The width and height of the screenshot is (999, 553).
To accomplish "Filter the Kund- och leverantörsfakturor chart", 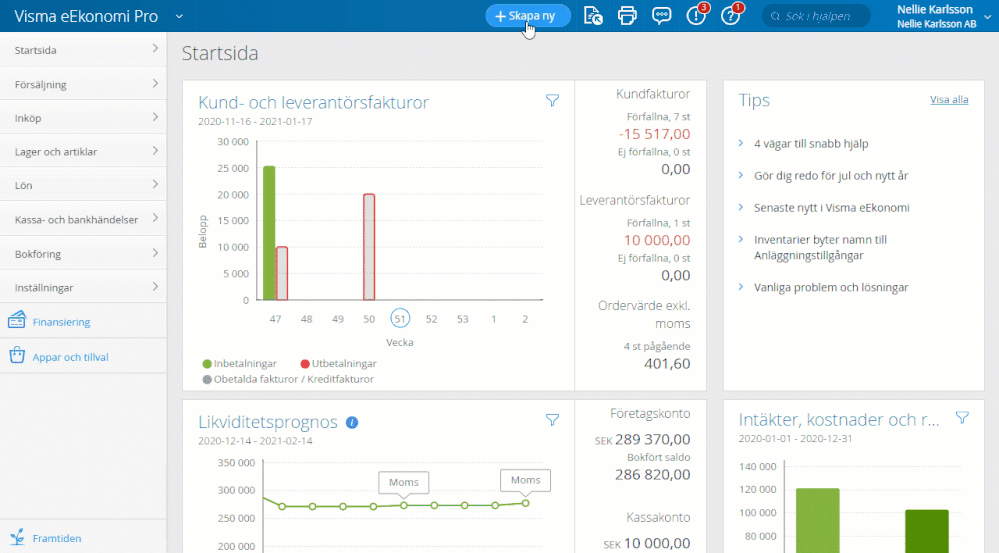I will click(x=552, y=100).
